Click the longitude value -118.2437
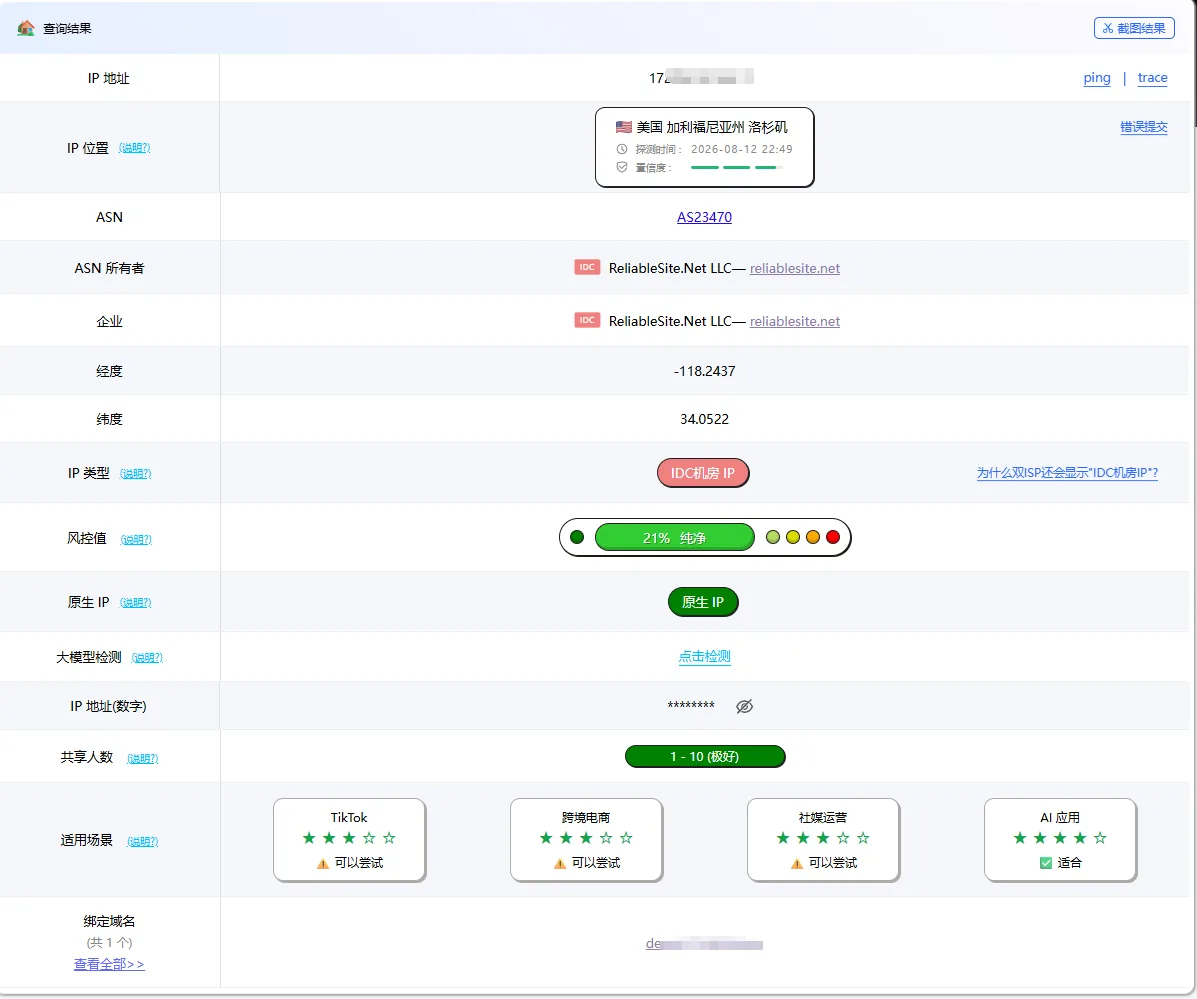Viewport: 1197px width, 999px height. [x=704, y=371]
